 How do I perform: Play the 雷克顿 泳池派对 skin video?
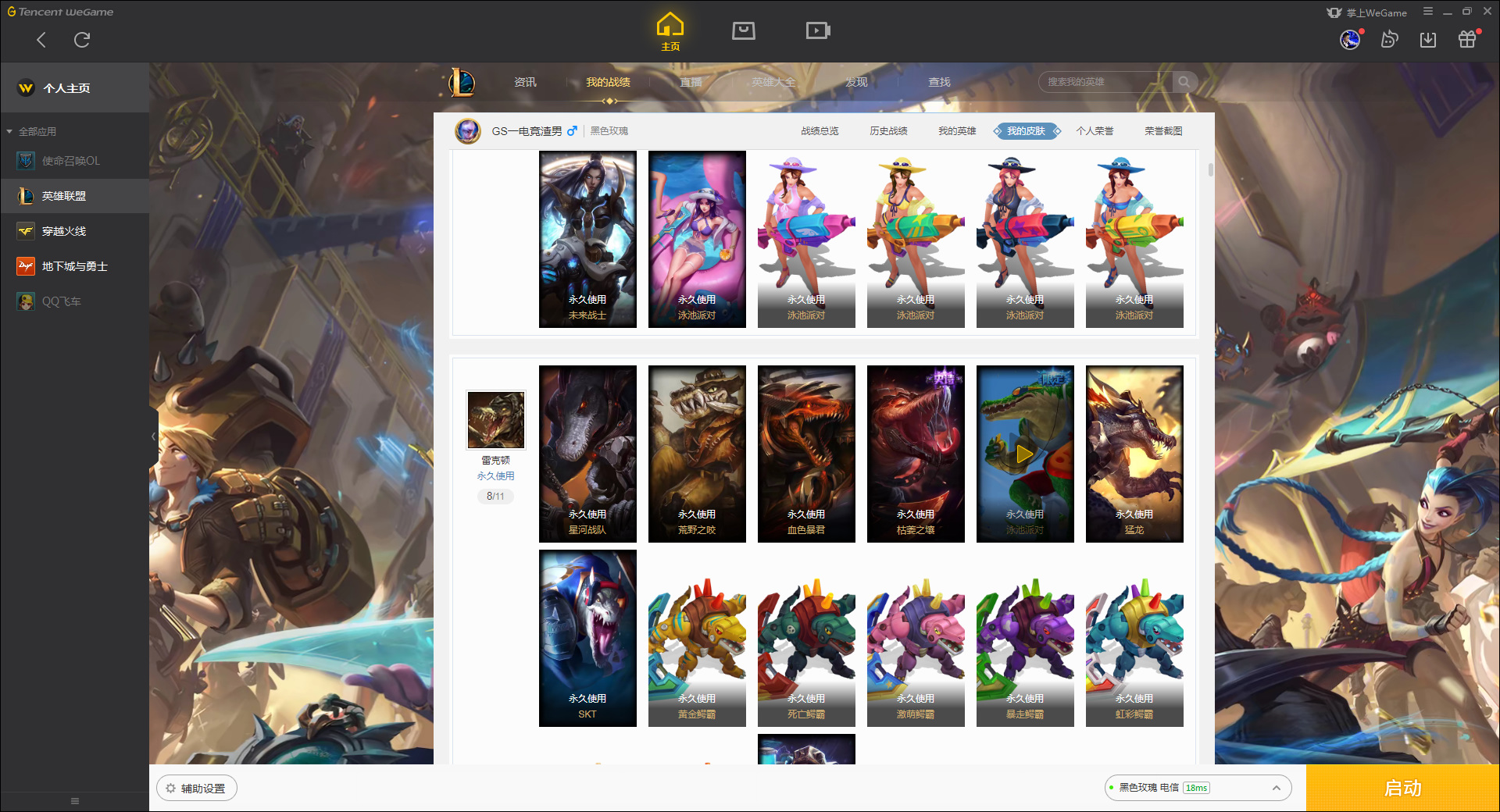(x=1024, y=454)
